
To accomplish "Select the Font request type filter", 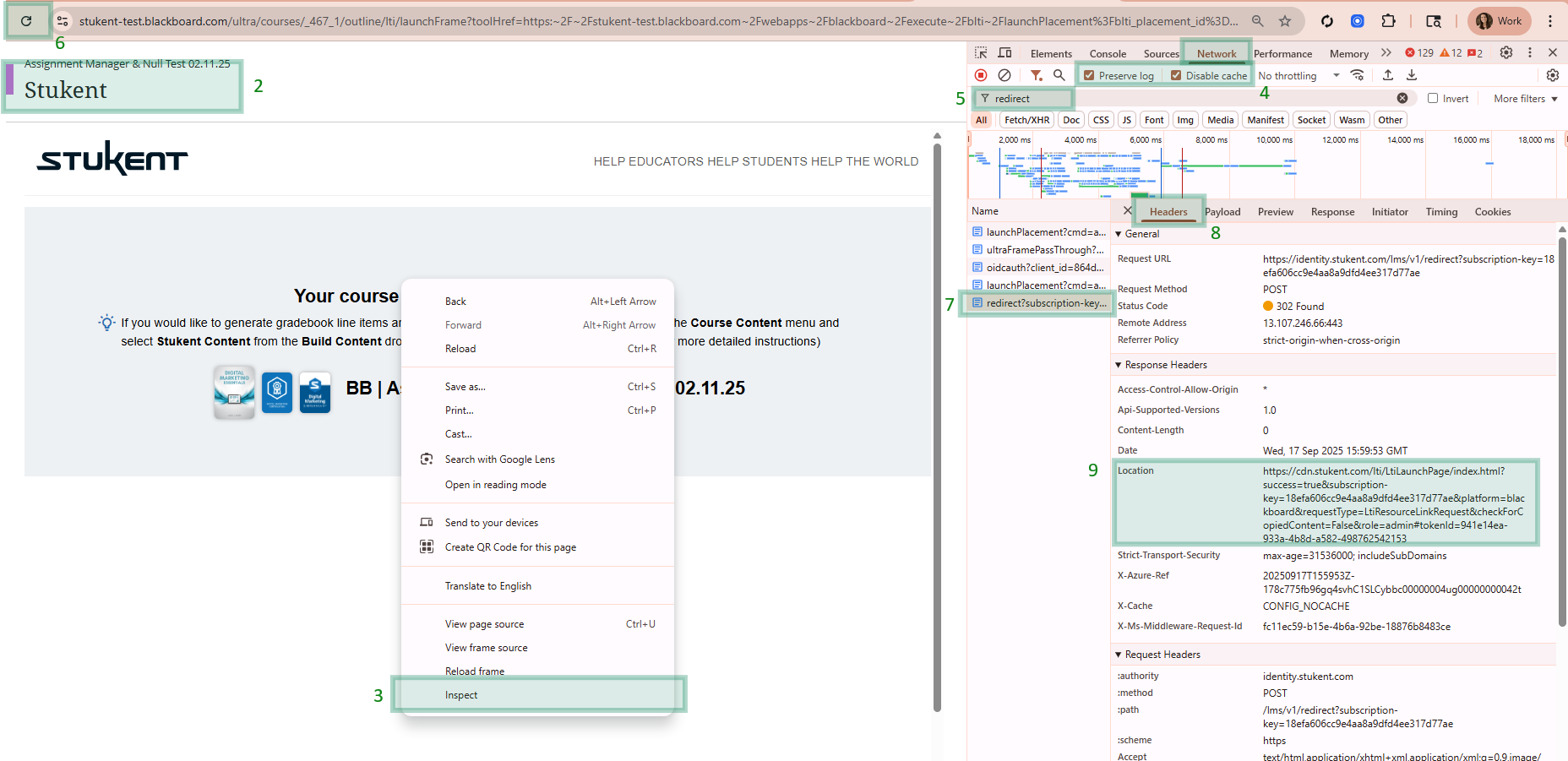I will 1154,120.
